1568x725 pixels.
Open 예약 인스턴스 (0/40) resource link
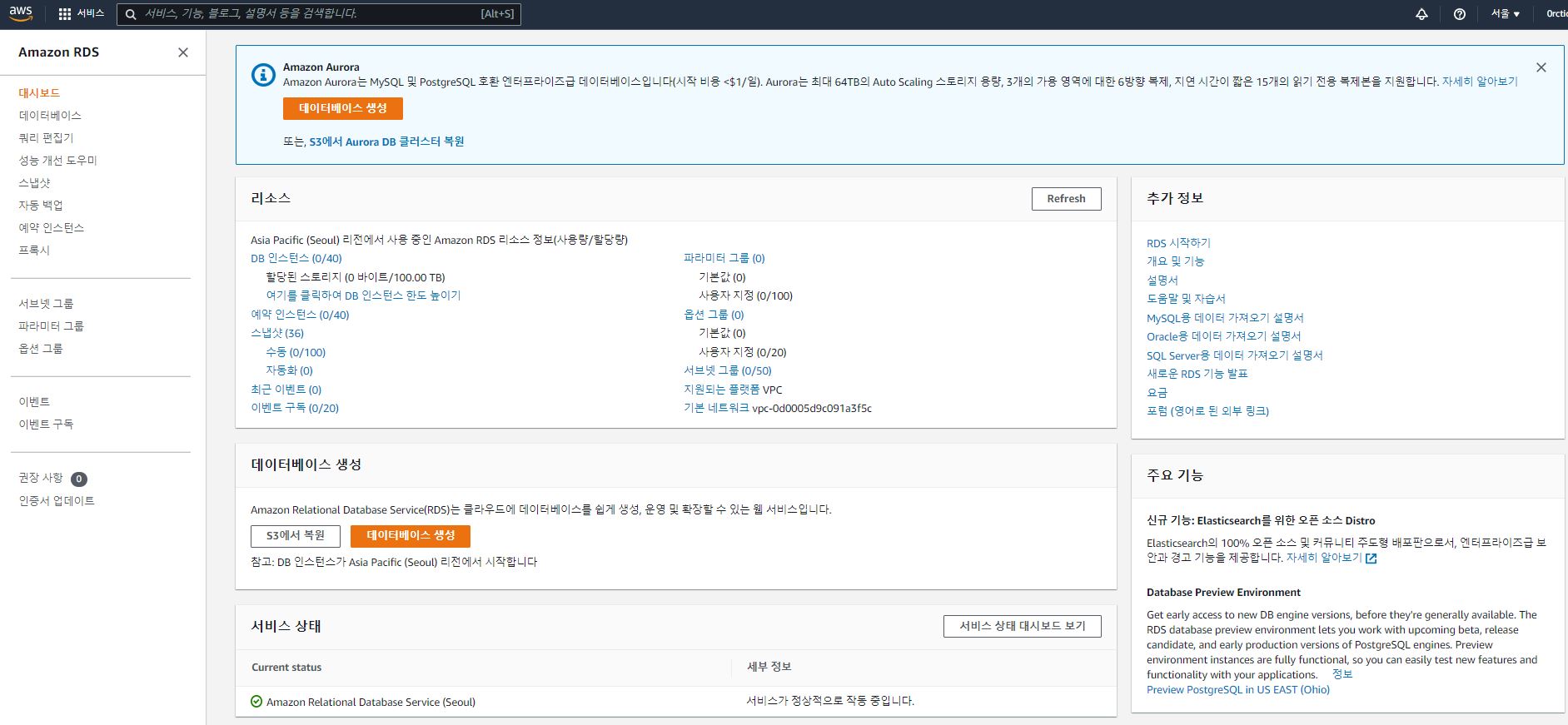[x=300, y=315]
